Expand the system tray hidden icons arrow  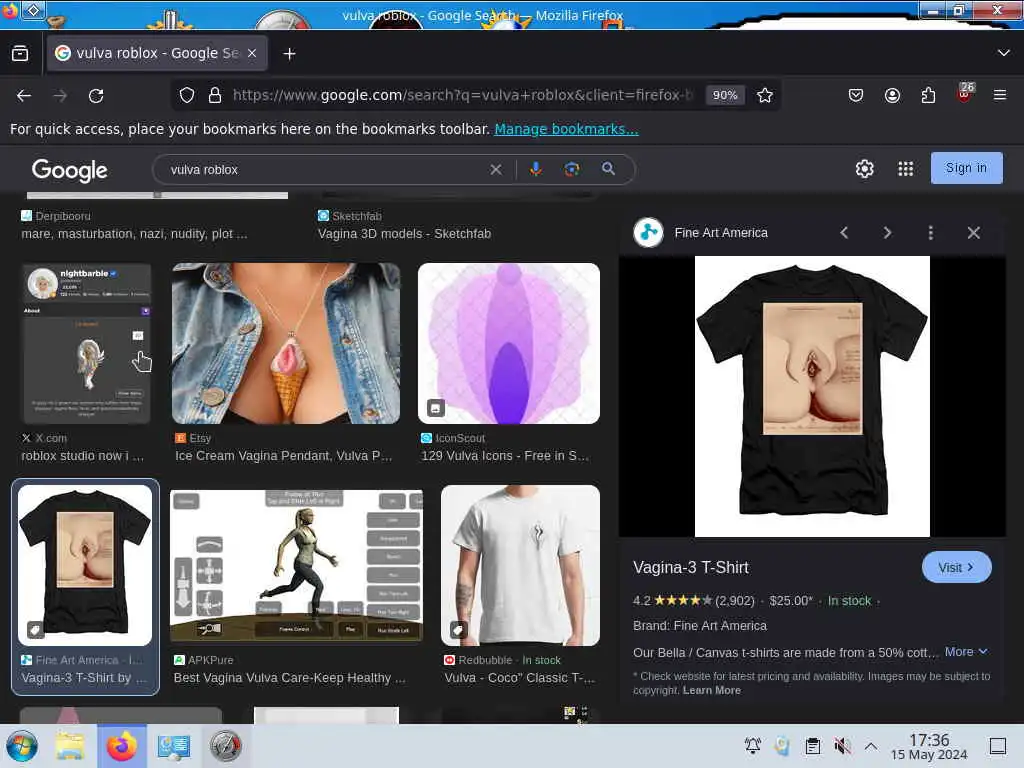[x=871, y=746]
